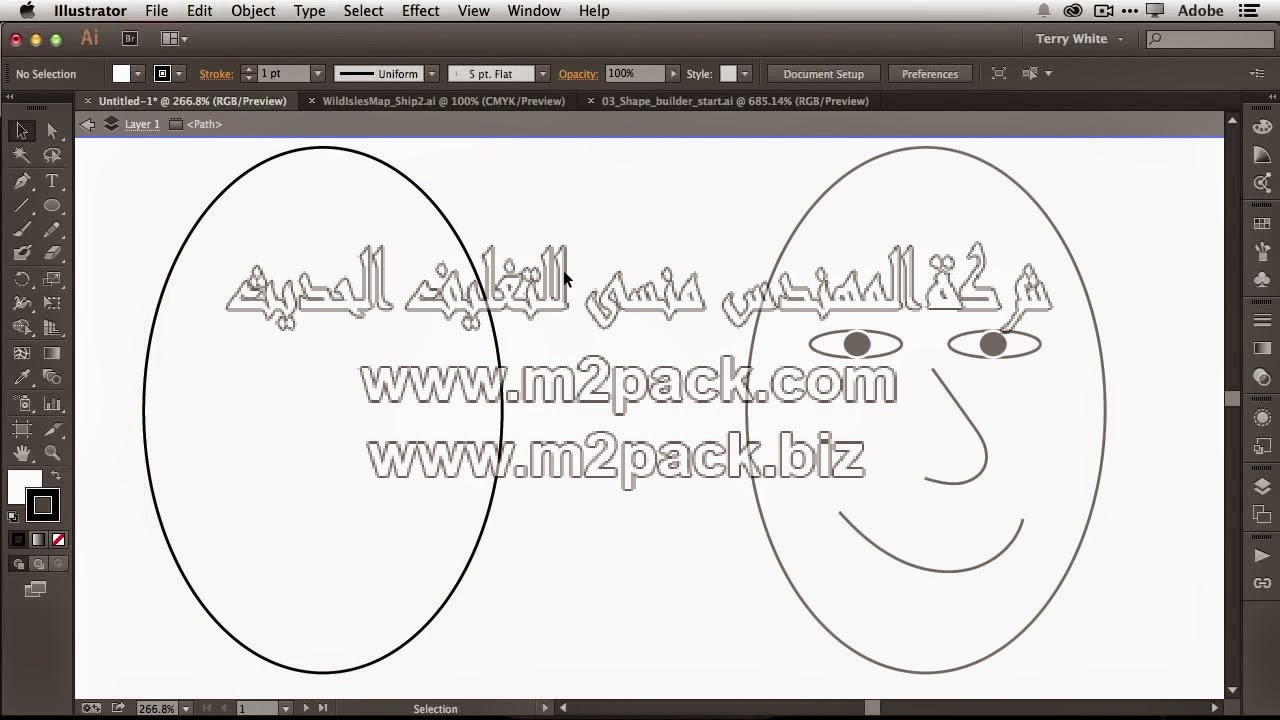
Task: Set paint mode to None
Action: click(x=58, y=540)
